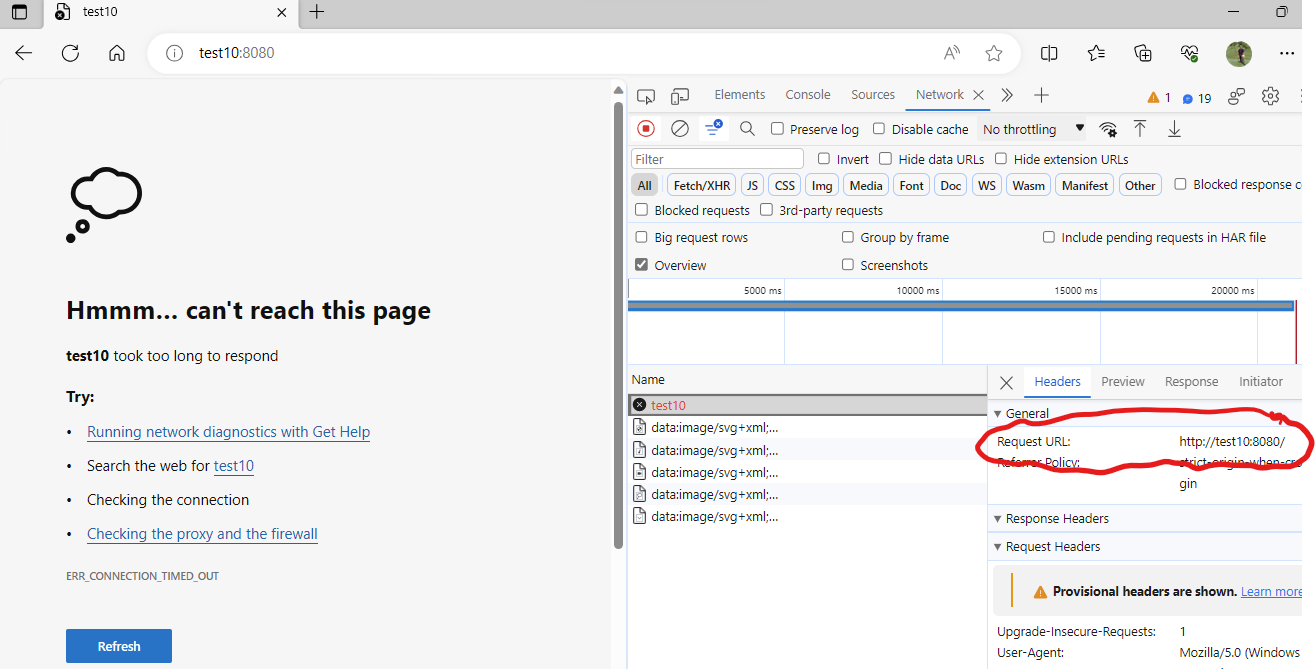Open Collections icon

[x=1143, y=53]
